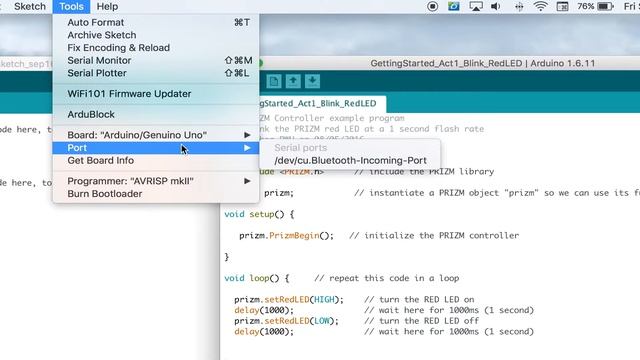
Task: Click the battery status icon
Action: point(605,7)
